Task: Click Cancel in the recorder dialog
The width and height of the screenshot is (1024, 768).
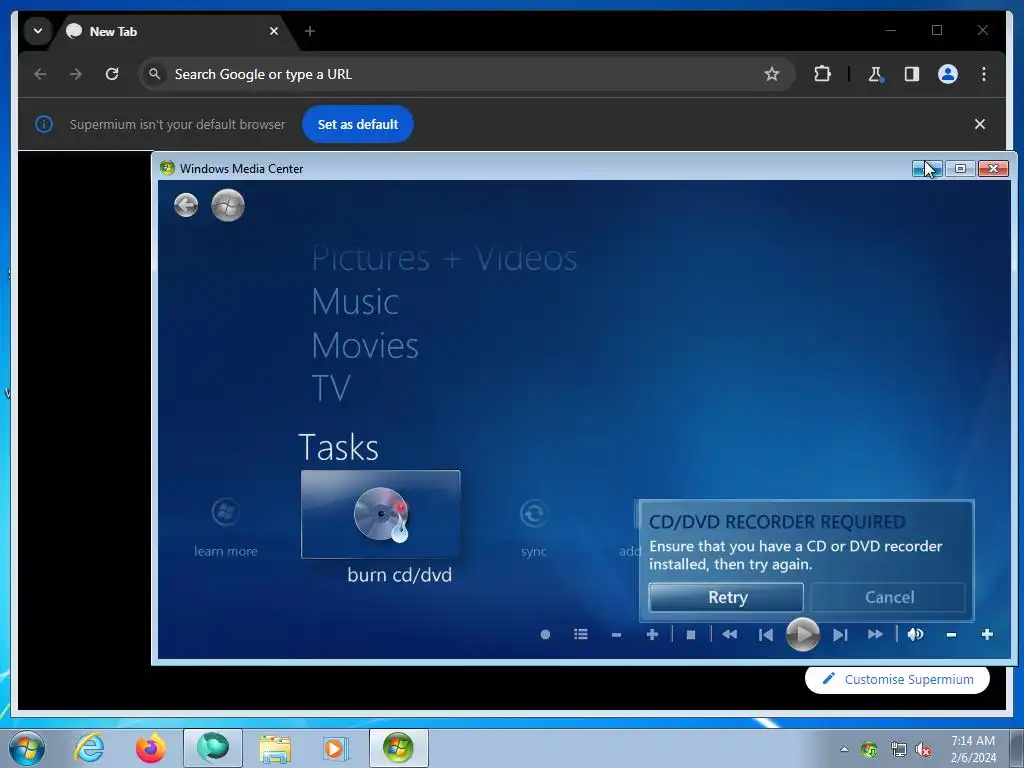Action: 888,597
